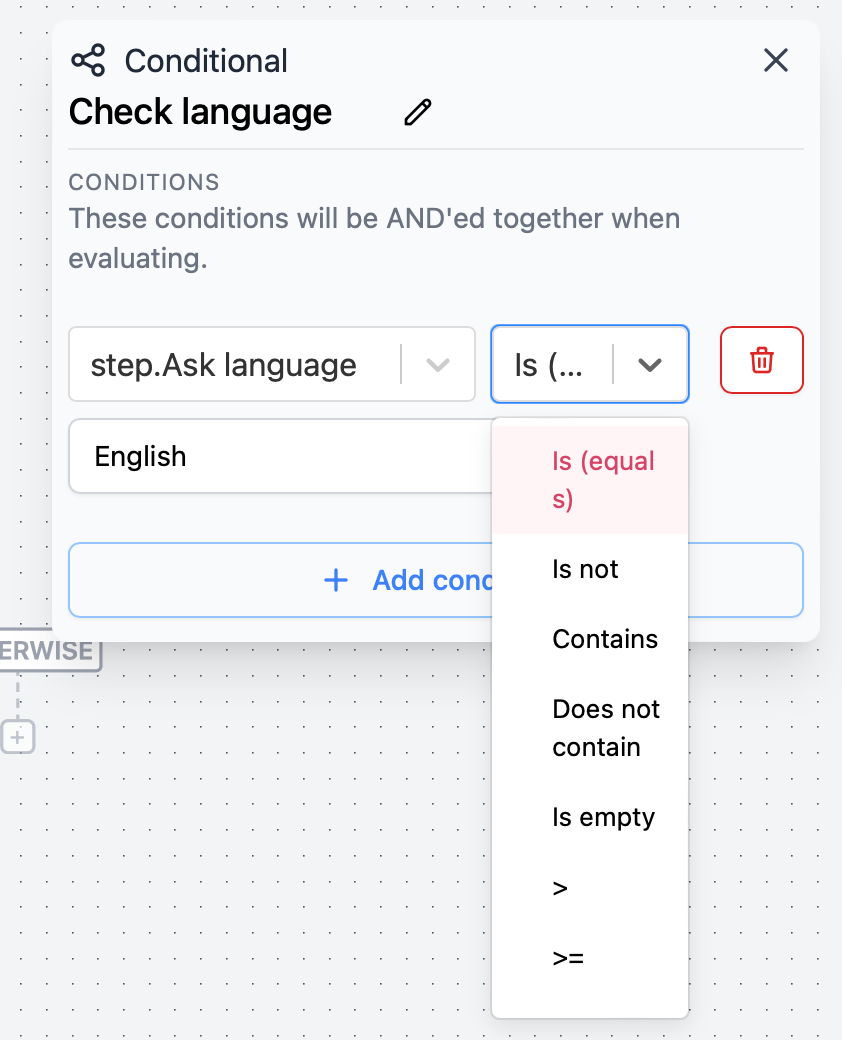Click the Conditional header label

(x=206, y=60)
